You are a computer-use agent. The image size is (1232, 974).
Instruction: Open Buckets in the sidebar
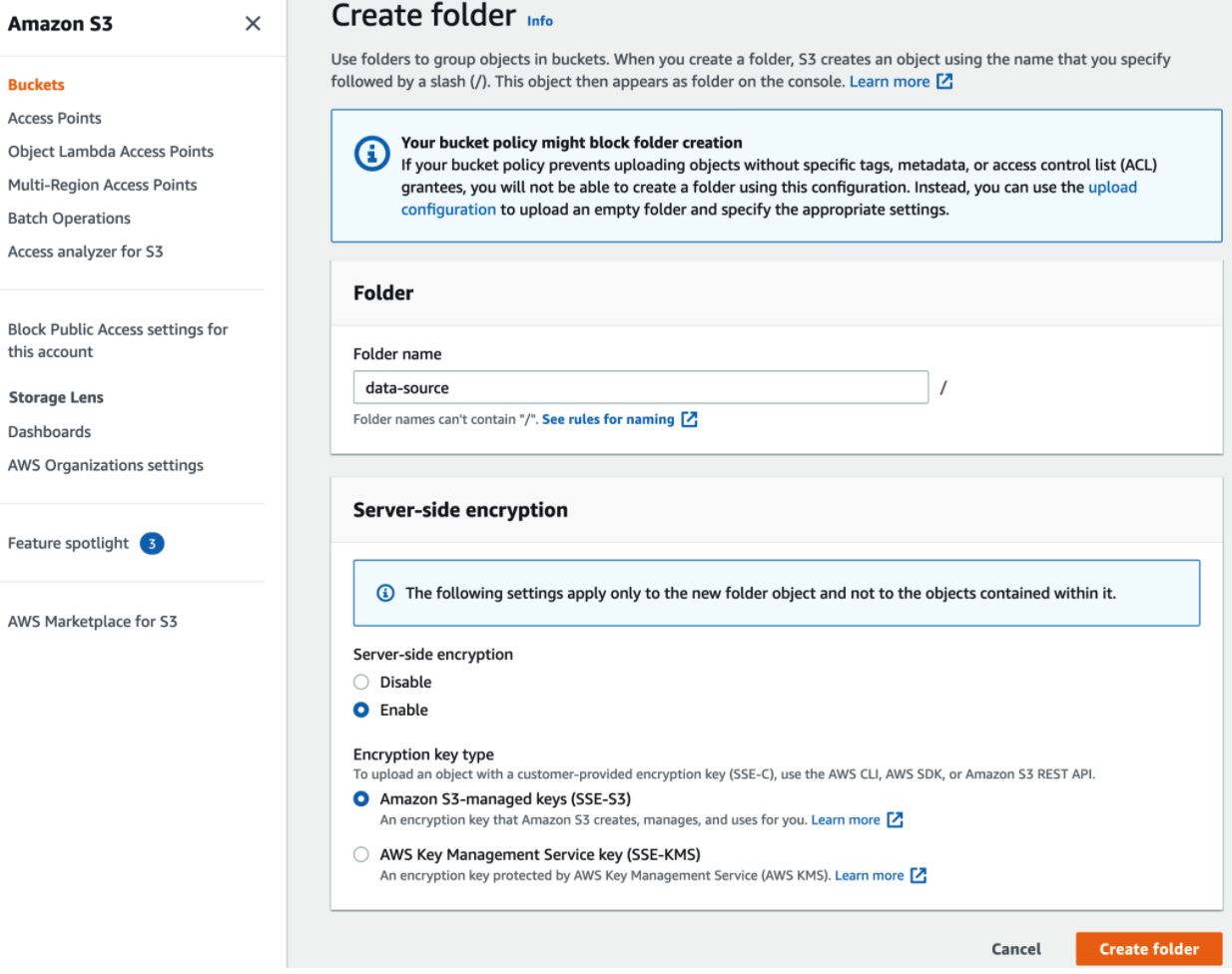pyautogui.click(x=36, y=85)
